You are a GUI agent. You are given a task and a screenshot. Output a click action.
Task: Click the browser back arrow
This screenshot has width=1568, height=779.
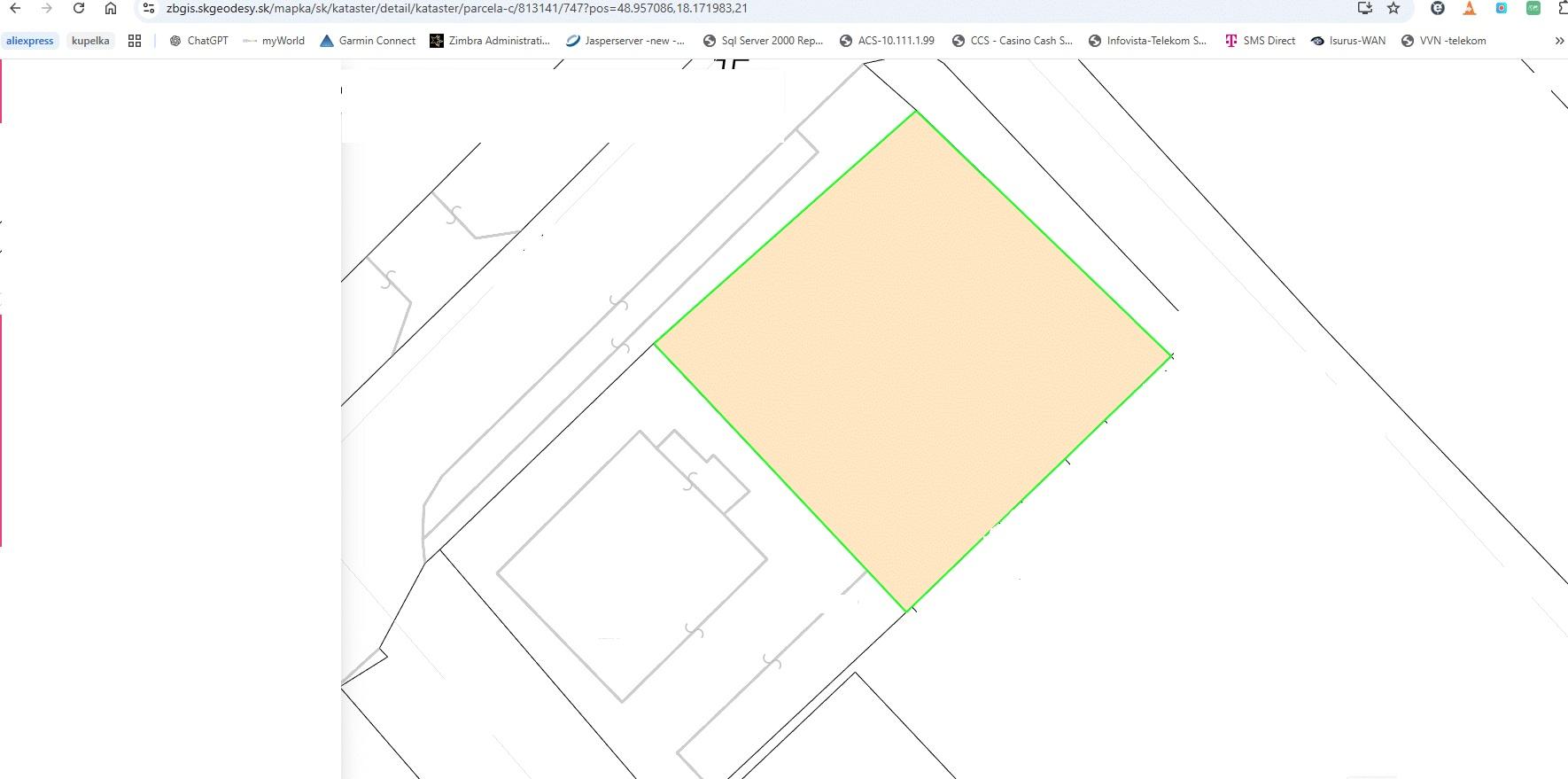pyautogui.click(x=15, y=8)
